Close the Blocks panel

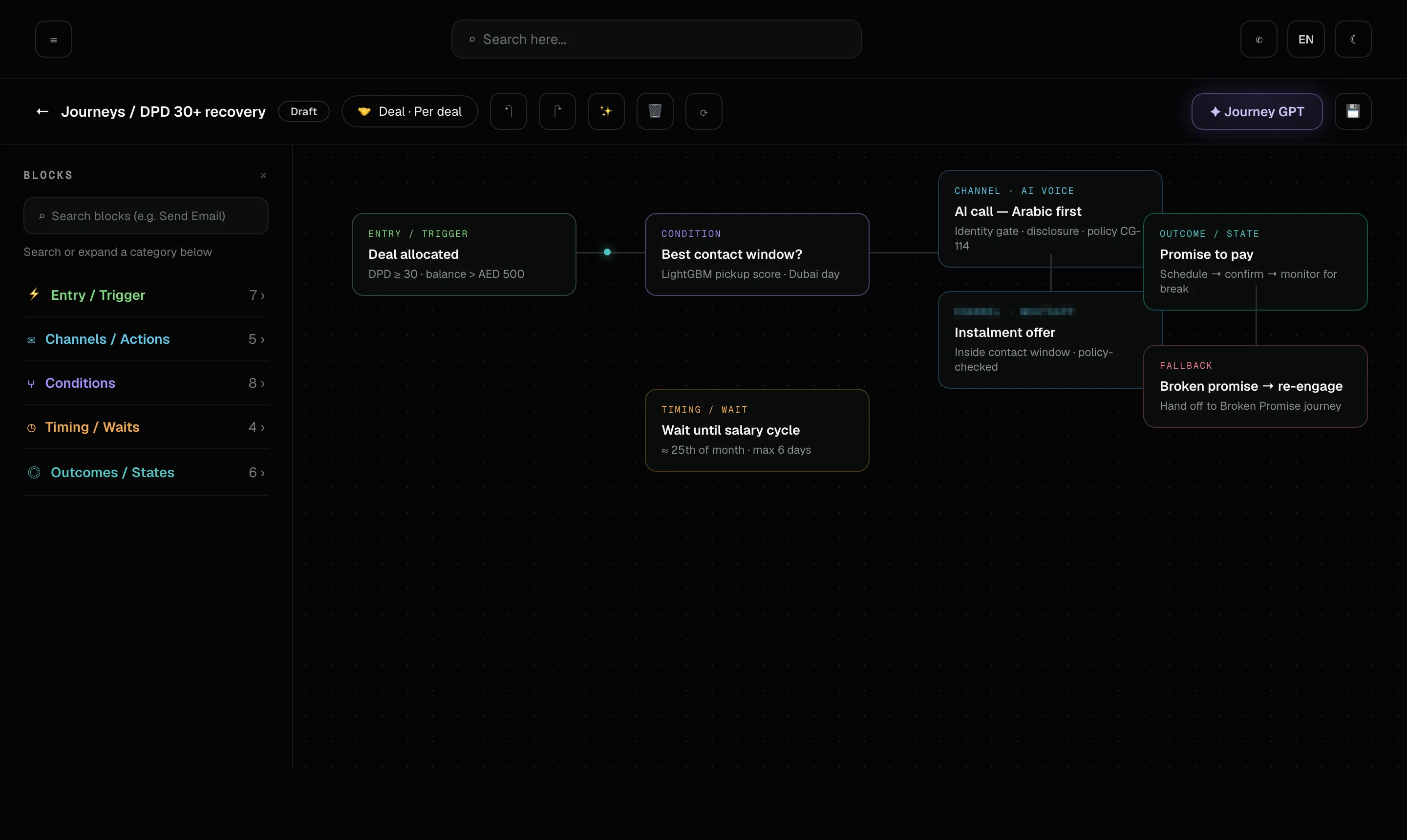pos(263,175)
